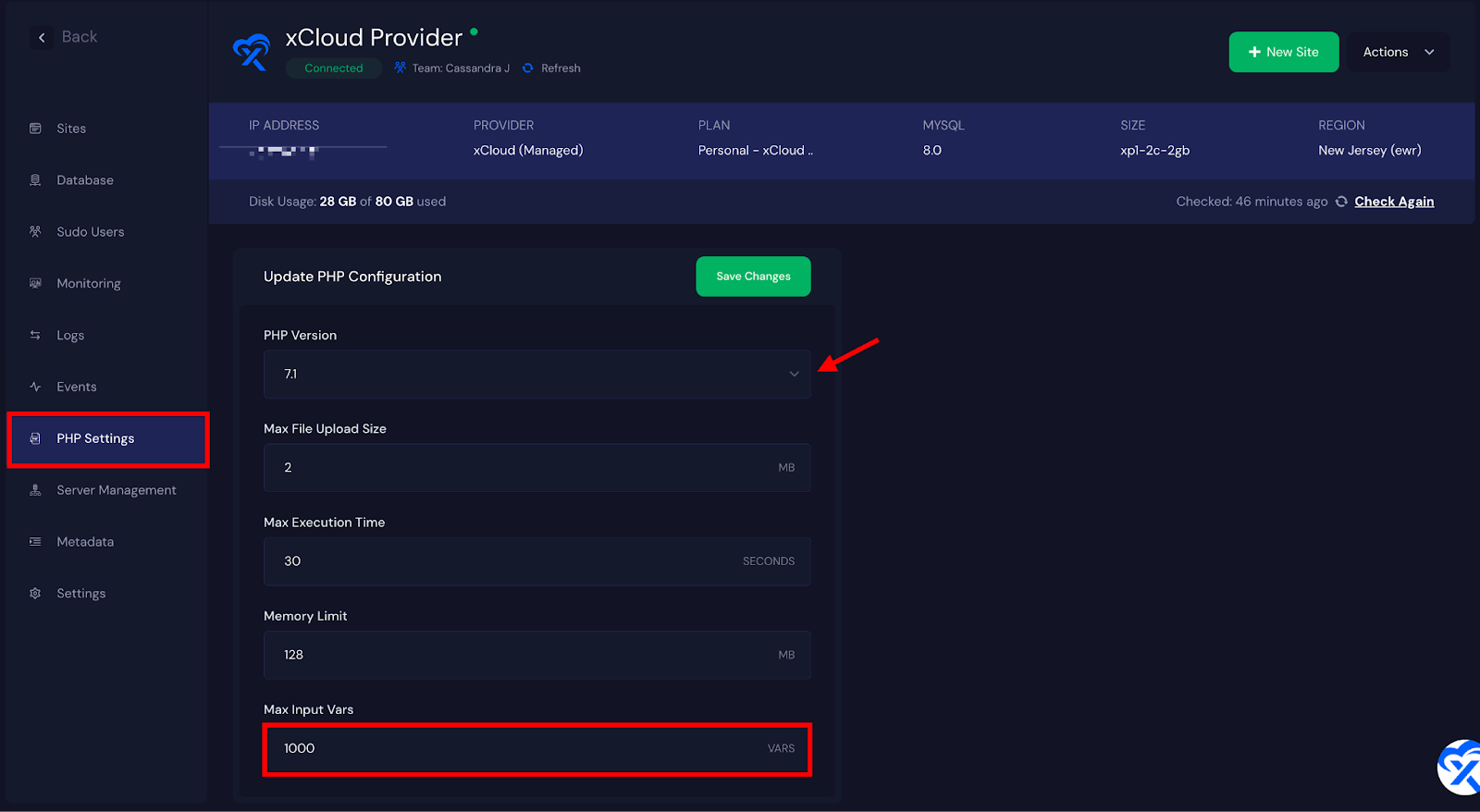Click the Logs sidebar icon
The image size is (1480, 812).
(x=35, y=335)
